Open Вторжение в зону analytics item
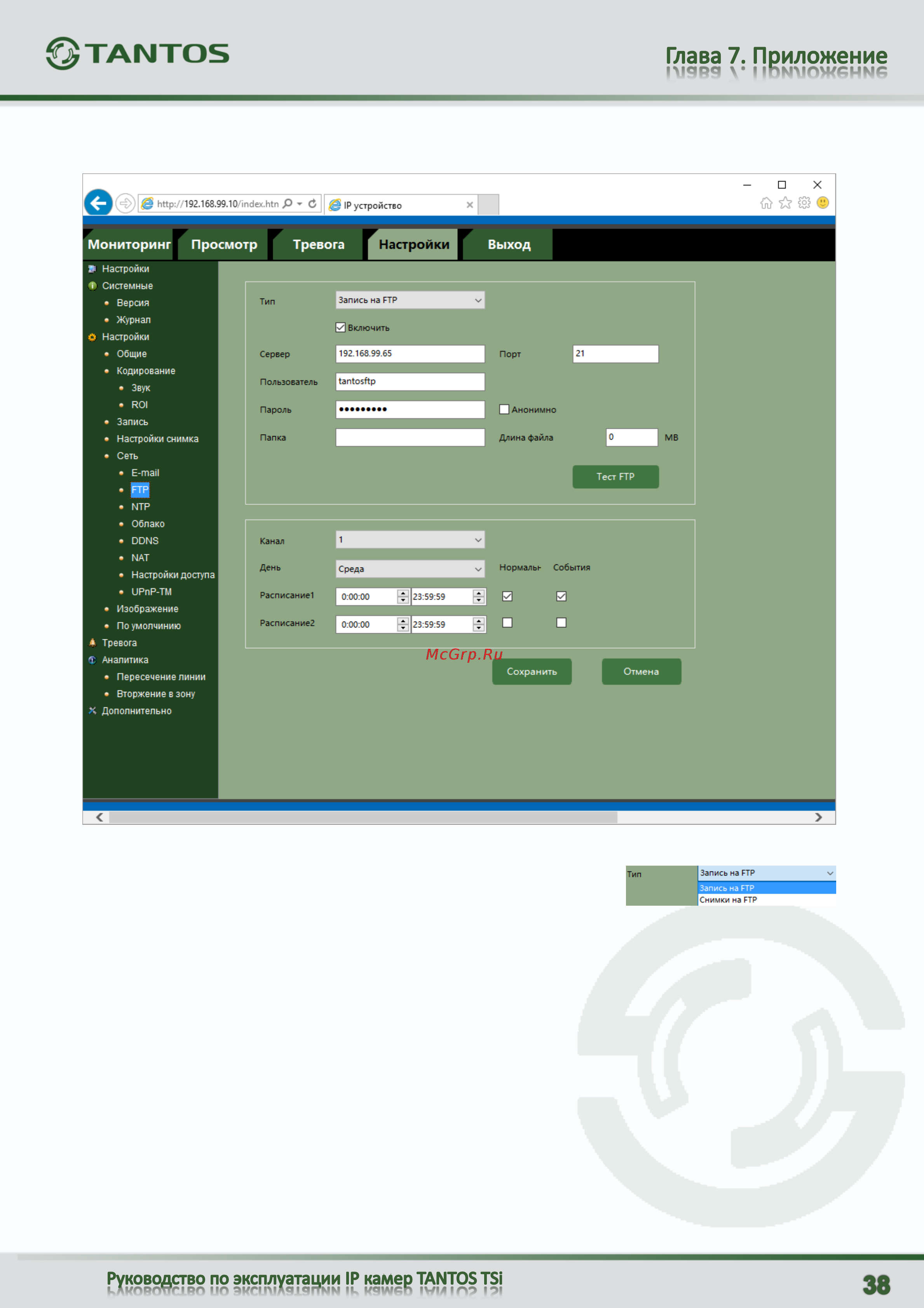The width and height of the screenshot is (924, 1308). click(x=156, y=694)
